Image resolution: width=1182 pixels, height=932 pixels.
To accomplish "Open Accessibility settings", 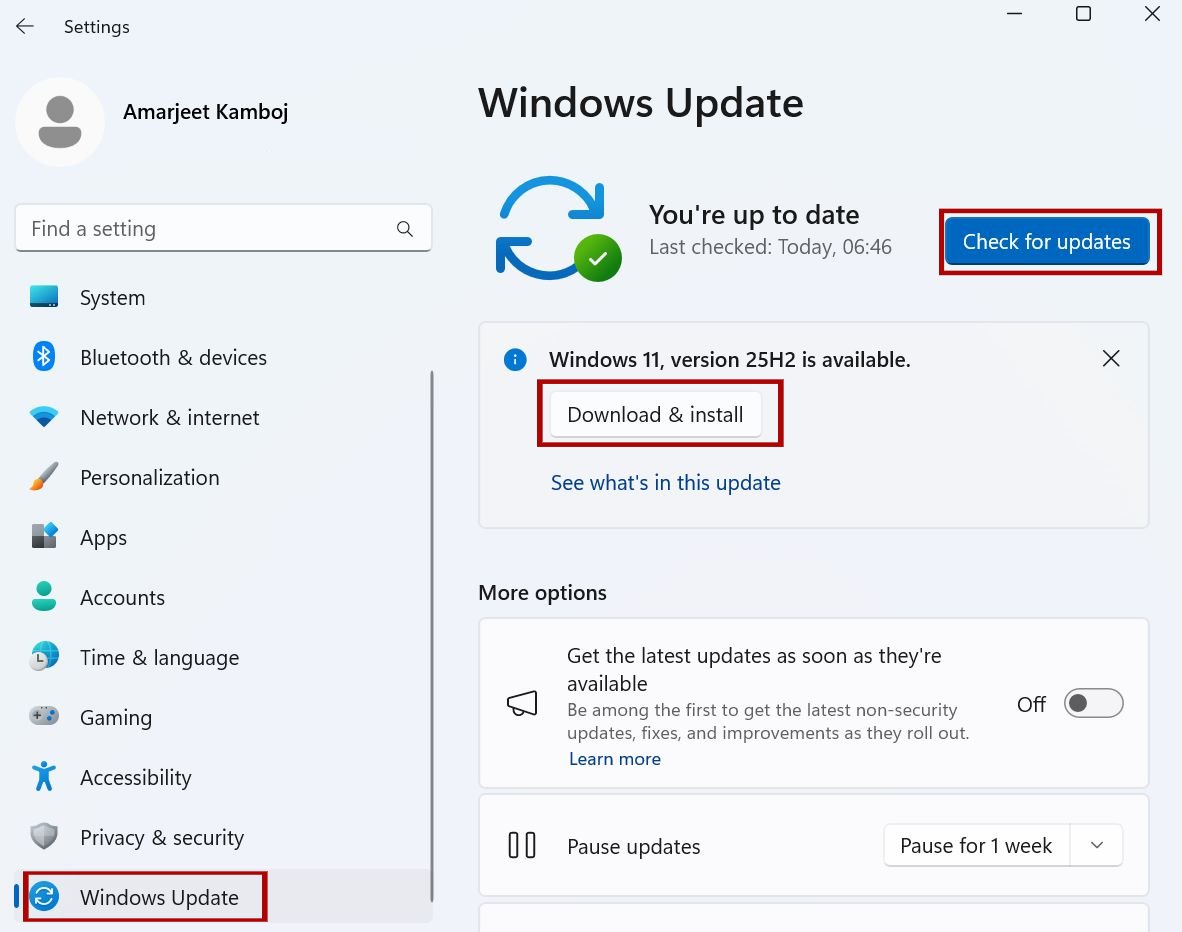I will 135,777.
